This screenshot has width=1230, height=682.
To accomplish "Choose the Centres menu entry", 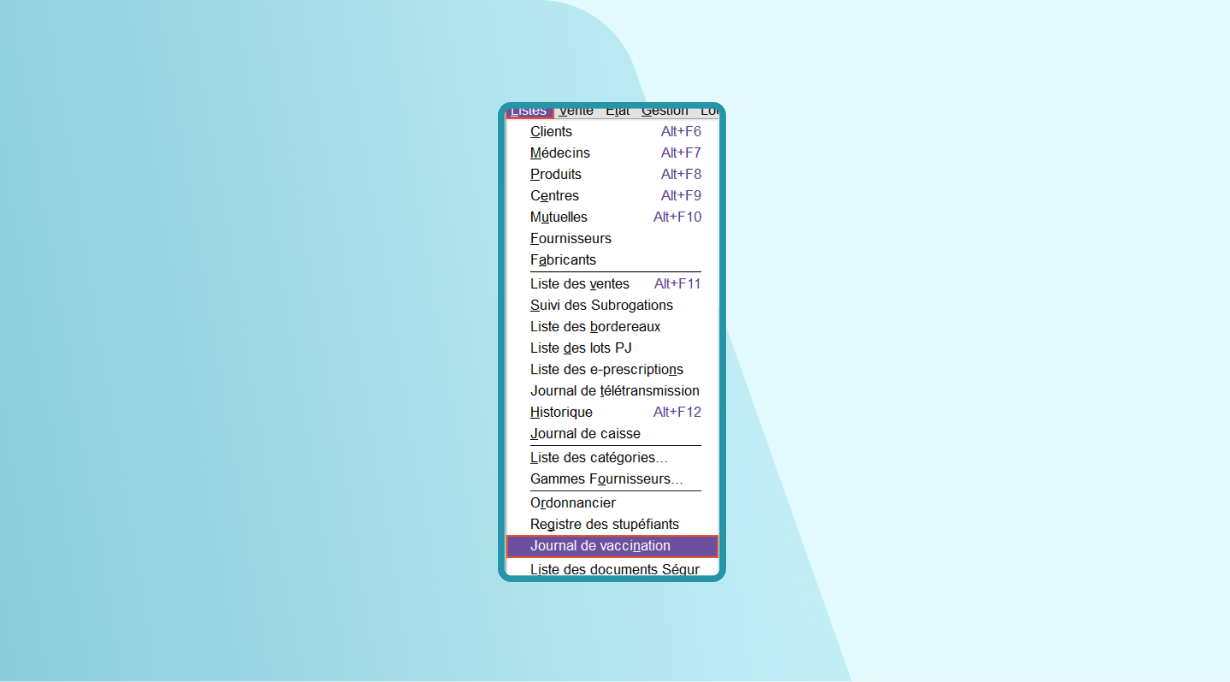I will (x=555, y=196).
